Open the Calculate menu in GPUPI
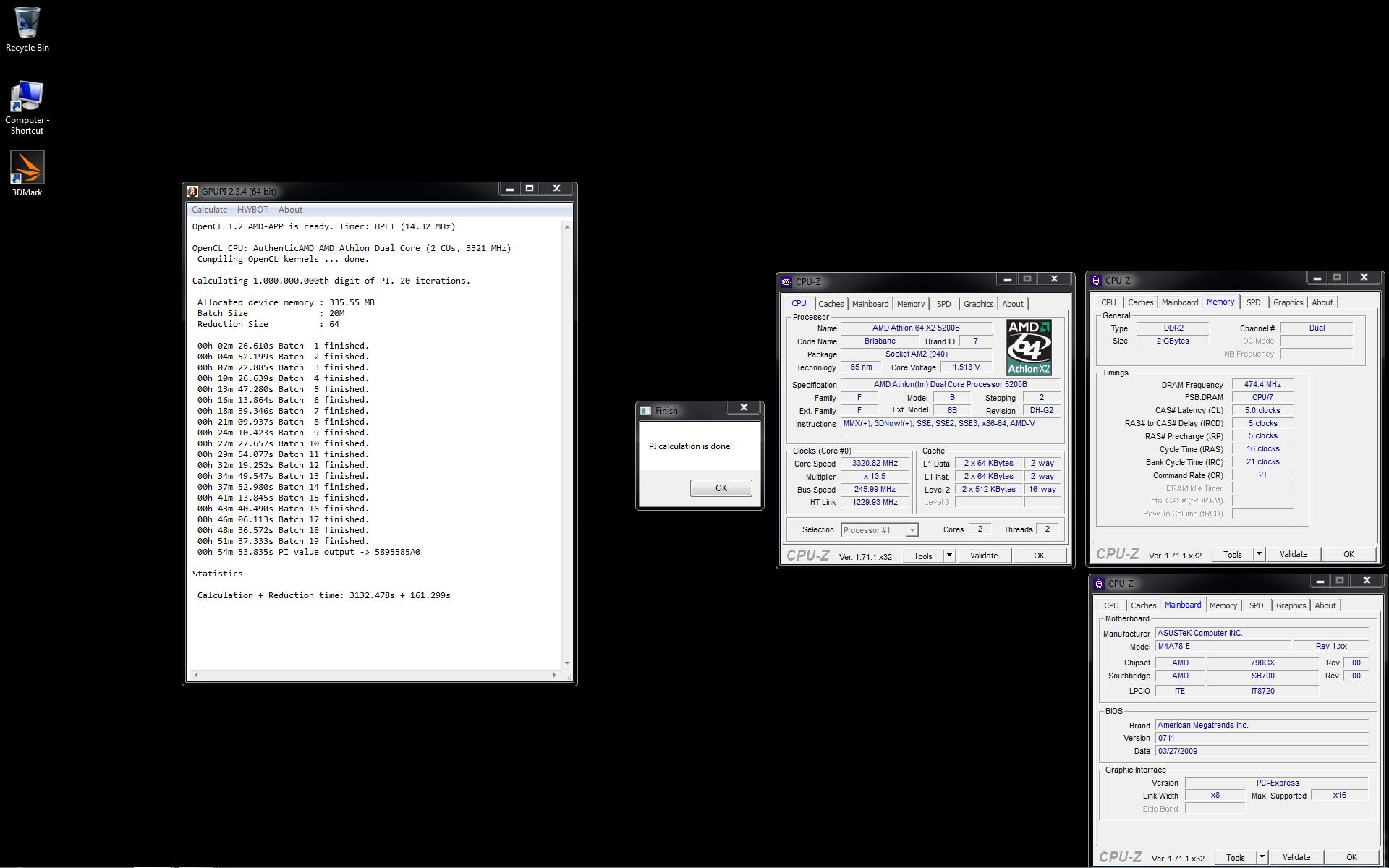This screenshot has height=868, width=1389. tap(209, 210)
